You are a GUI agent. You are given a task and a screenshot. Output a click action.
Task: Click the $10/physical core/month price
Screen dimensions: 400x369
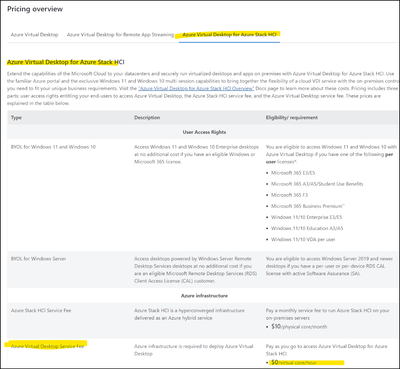pos(299,327)
